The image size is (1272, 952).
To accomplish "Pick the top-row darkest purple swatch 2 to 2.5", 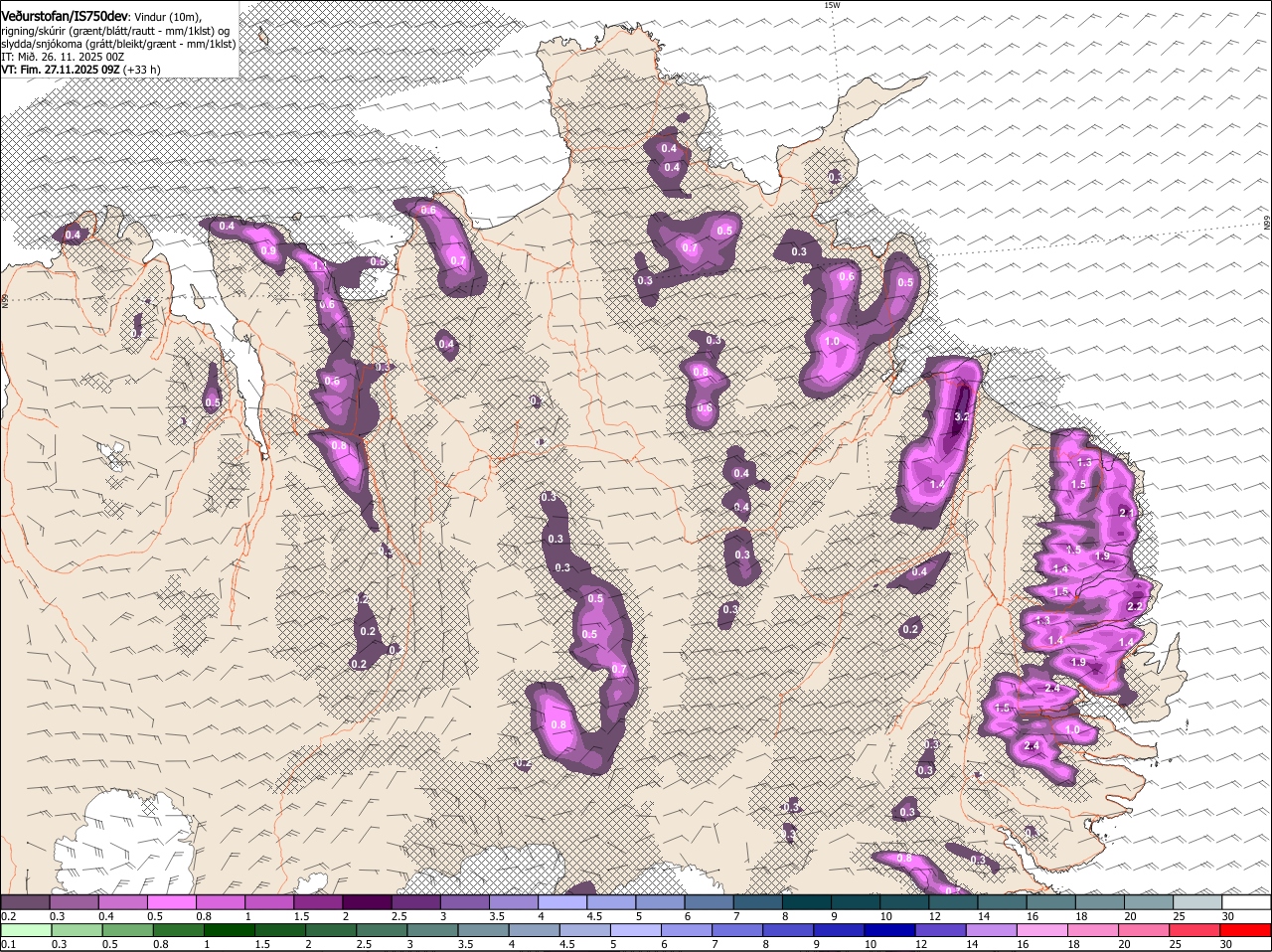I will click(x=367, y=901).
